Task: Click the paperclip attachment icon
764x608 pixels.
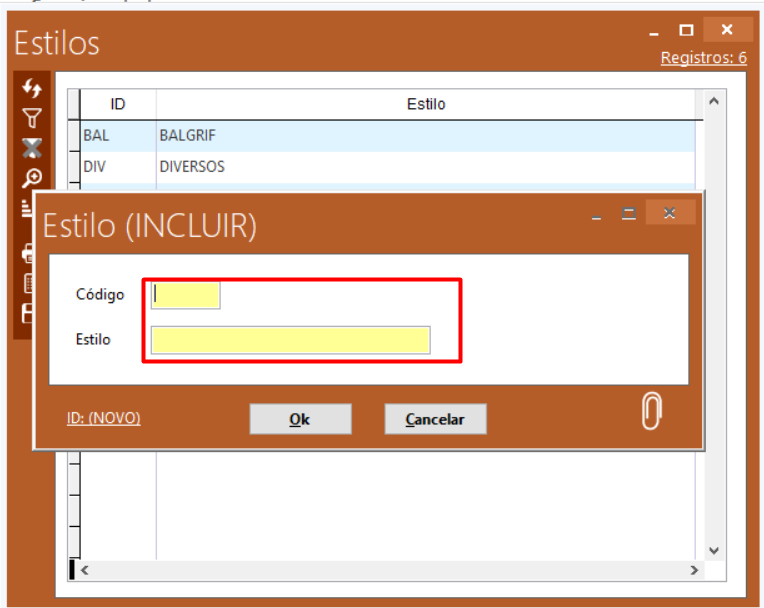Action: coord(651,411)
